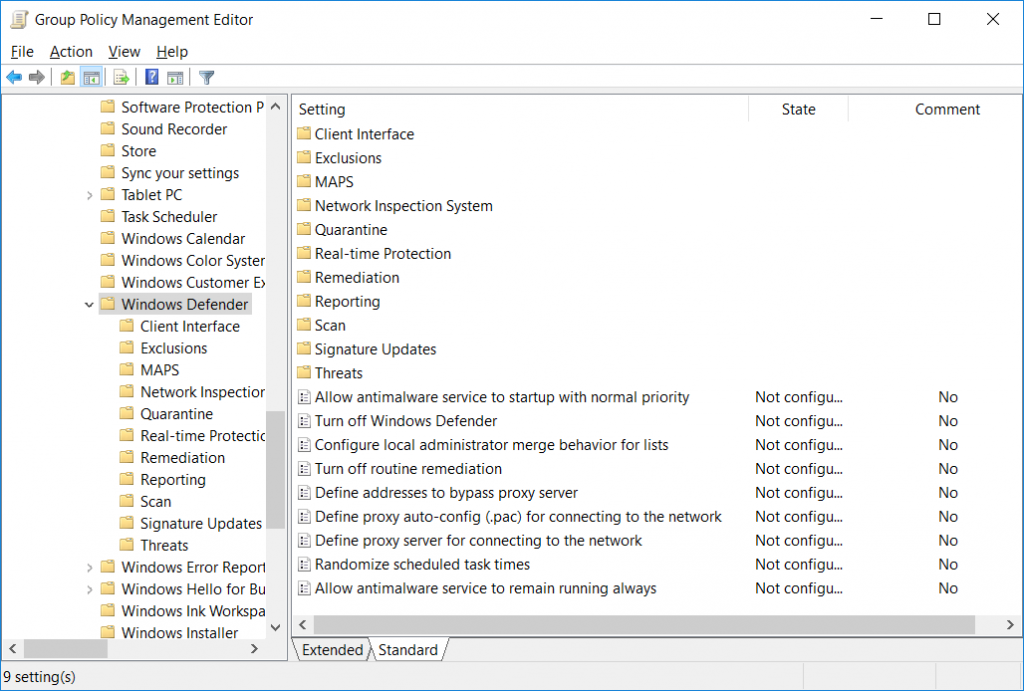The height and width of the screenshot is (691, 1024).
Task: Toggle the Show/Hide Console Tree toolbar button
Action: tap(91, 77)
